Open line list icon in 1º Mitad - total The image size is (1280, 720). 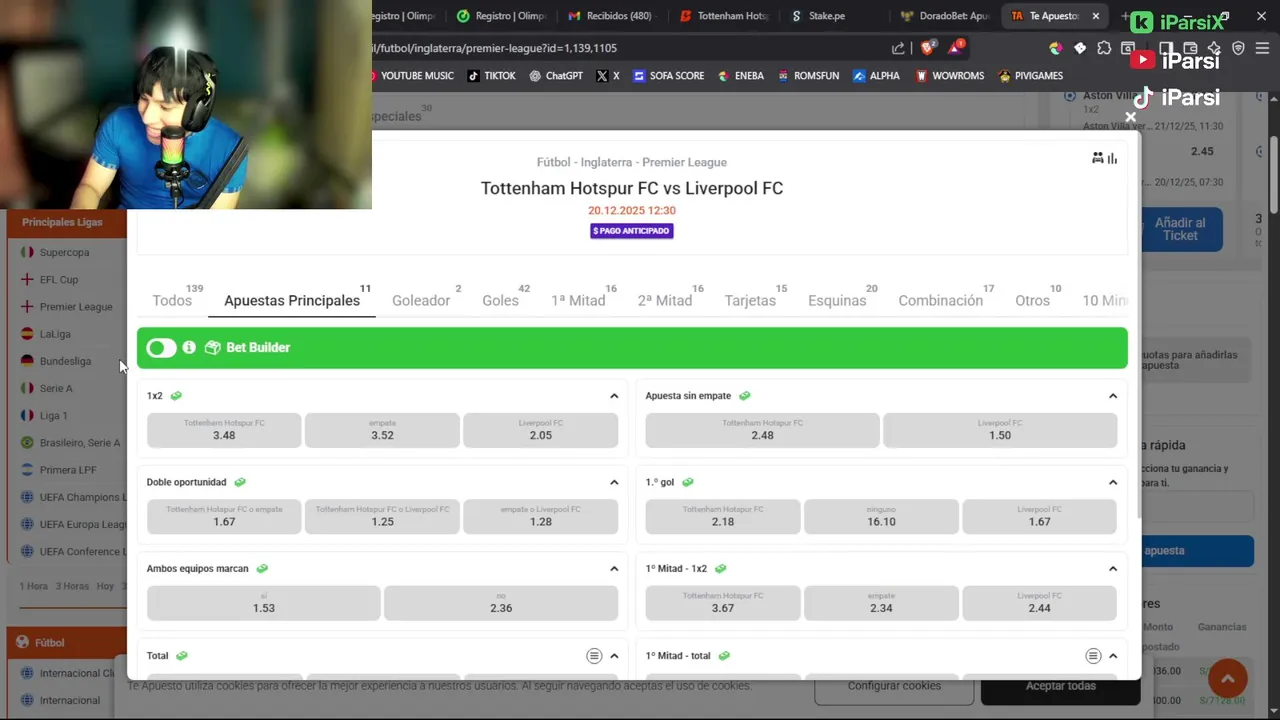pos(1093,656)
